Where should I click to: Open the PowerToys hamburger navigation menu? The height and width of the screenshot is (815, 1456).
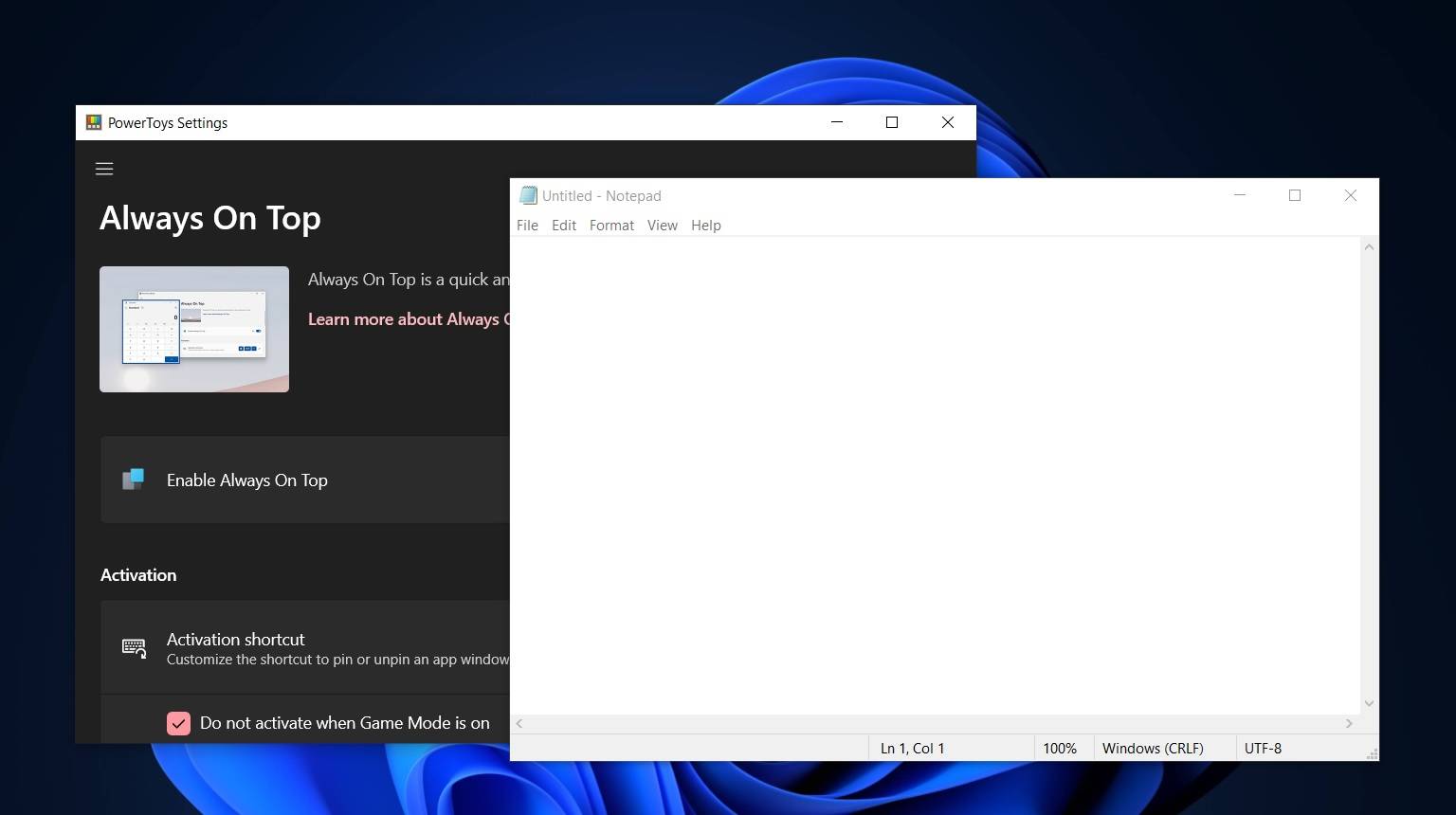coord(104,169)
